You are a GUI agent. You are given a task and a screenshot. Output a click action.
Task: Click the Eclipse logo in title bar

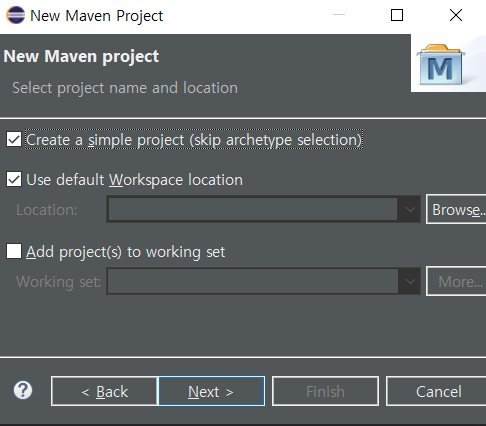click(16, 15)
